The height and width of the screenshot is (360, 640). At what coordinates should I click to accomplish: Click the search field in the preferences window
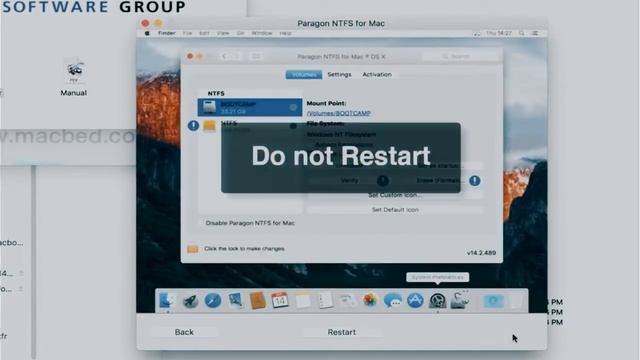coord(460,56)
